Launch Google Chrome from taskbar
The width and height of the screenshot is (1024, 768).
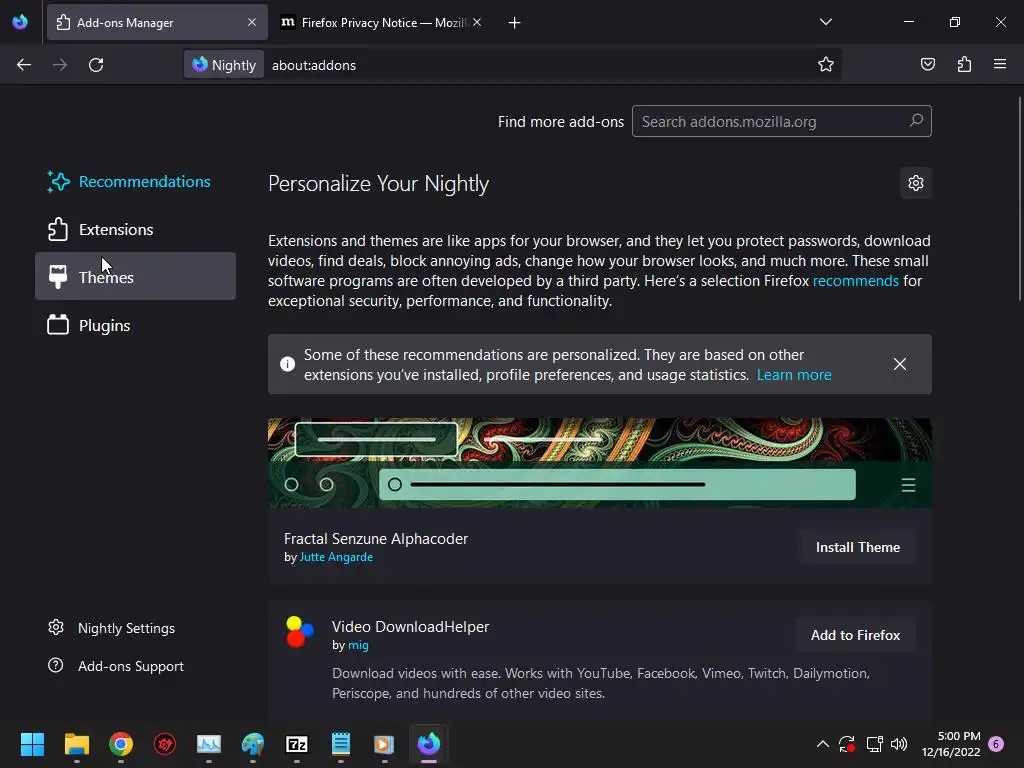[x=121, y=744]
